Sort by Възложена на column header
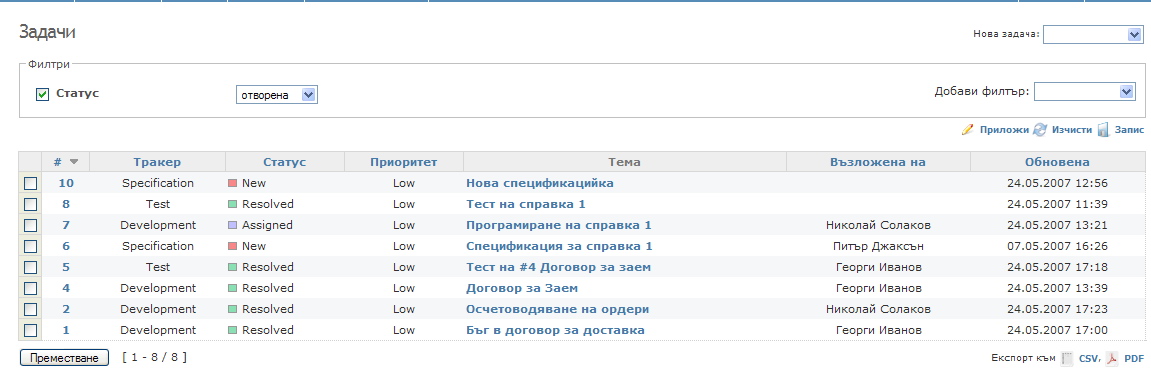Image resolution: width=1151 pixels, height=383 pixels. [x=878, y=162]
